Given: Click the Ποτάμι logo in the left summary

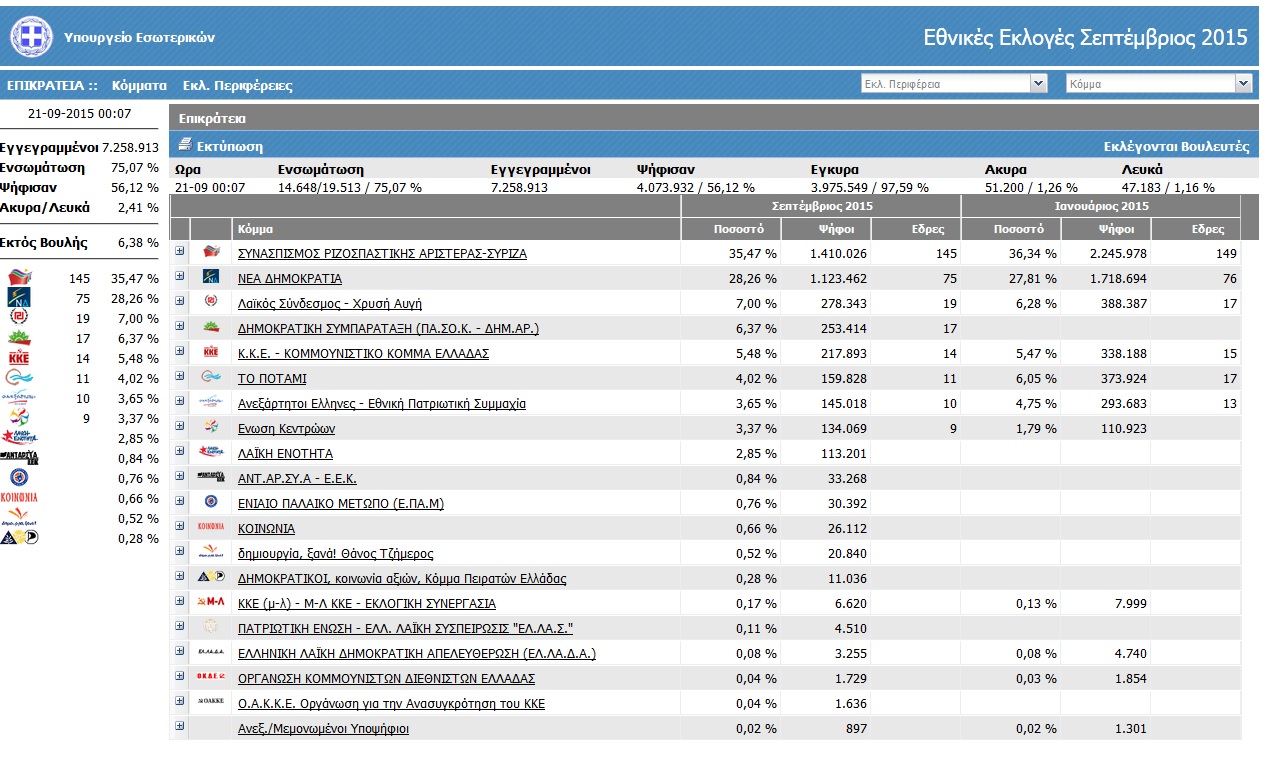Looking at the screenshot, I should pyautogui.click(x=20, y=378).
